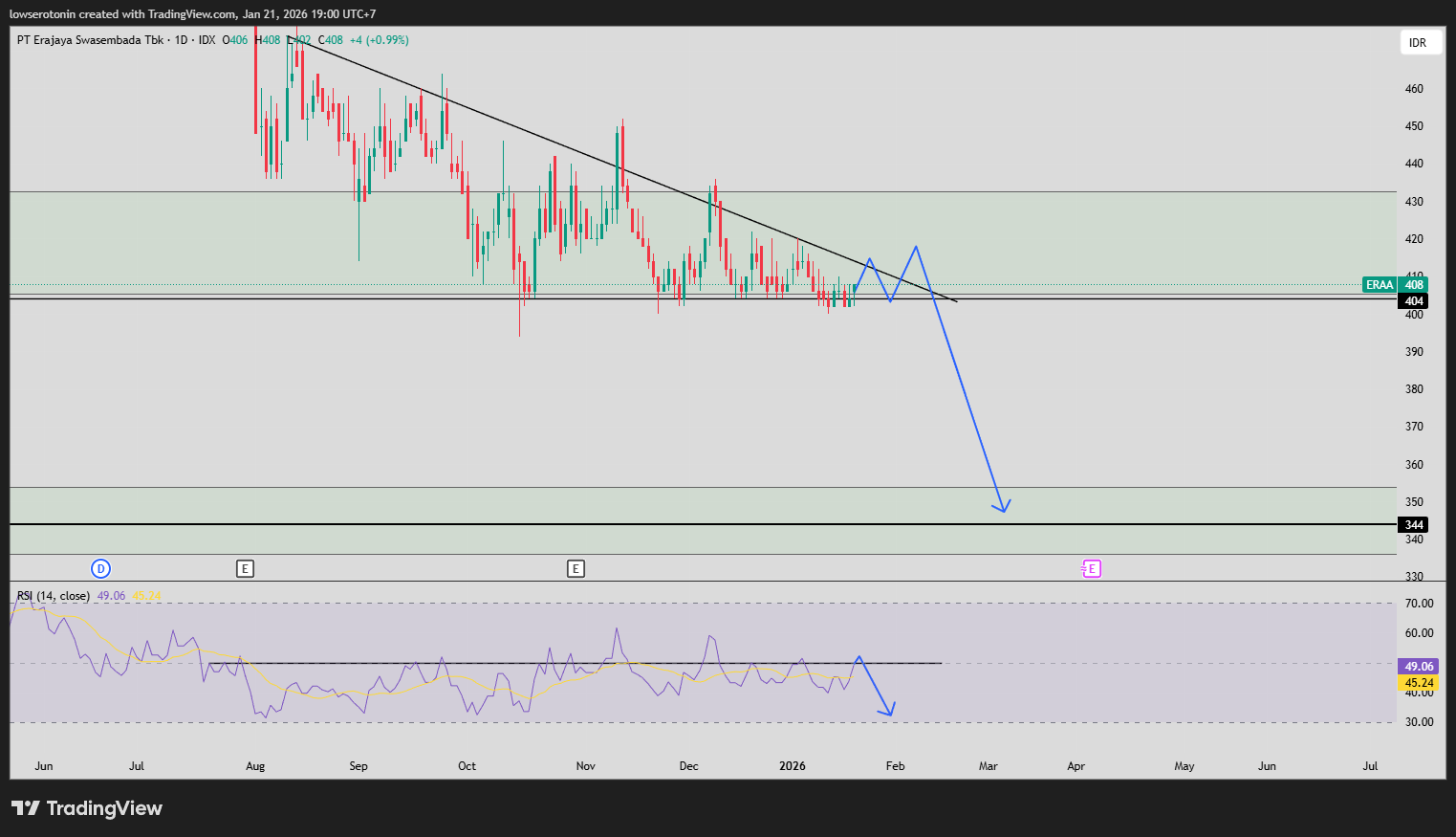Click the blue projection arrowhead near 350

pos(1002,507)
